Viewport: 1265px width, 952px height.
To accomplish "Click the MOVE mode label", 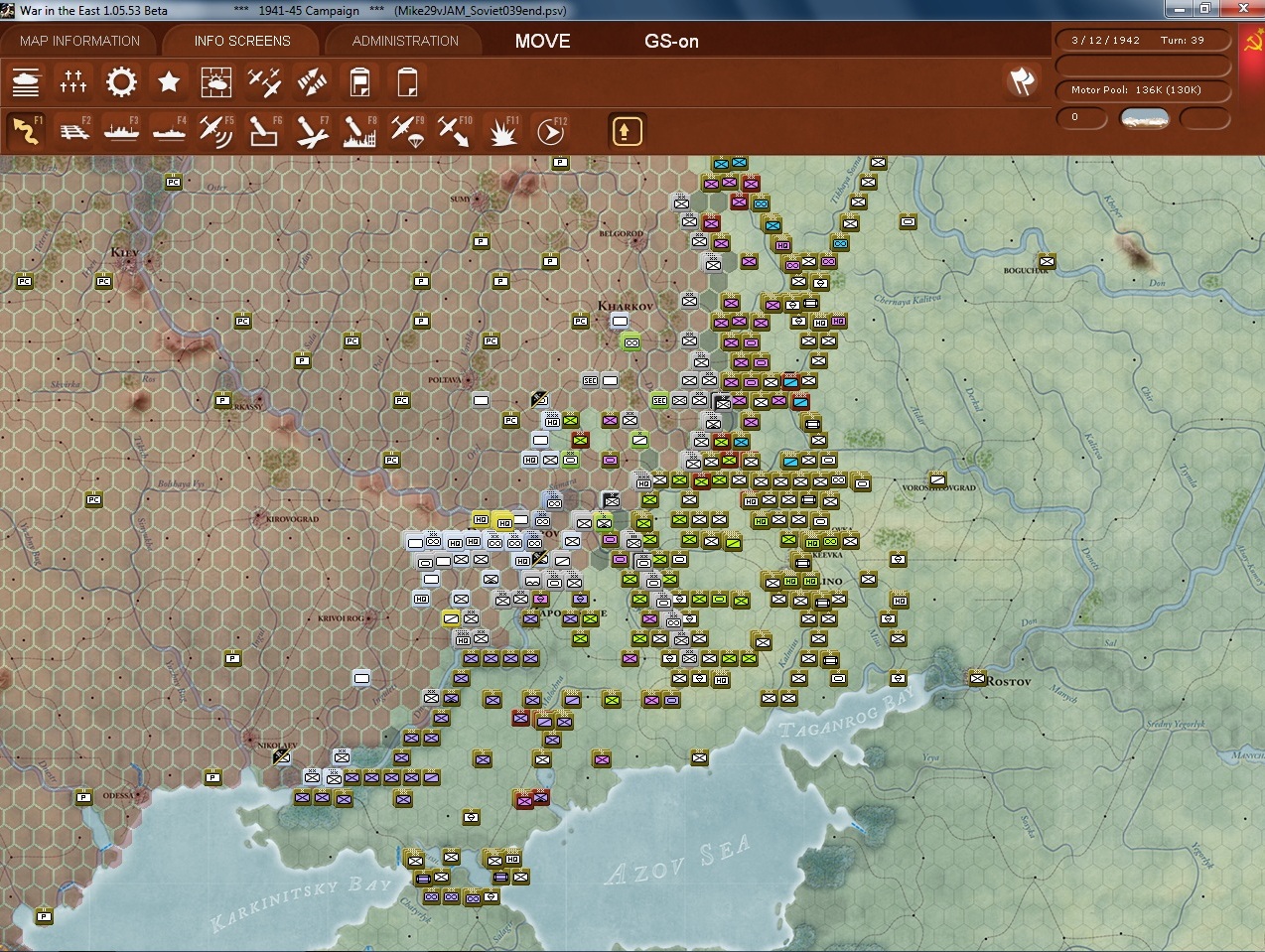I will click(x=543, y=41).
